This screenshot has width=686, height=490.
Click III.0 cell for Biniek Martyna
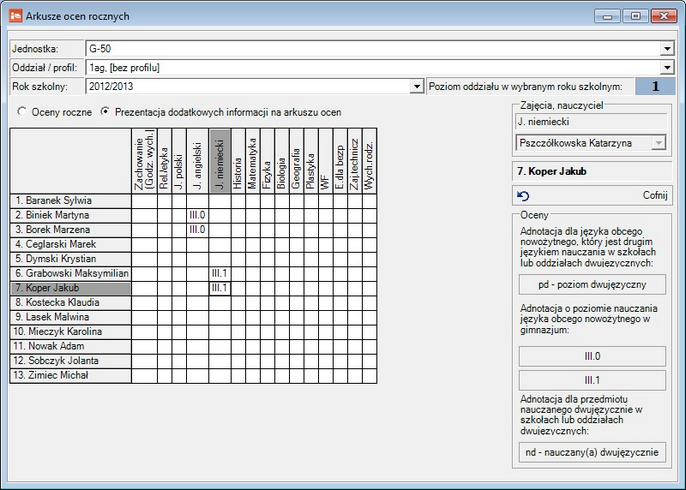(x=197, y=215)
